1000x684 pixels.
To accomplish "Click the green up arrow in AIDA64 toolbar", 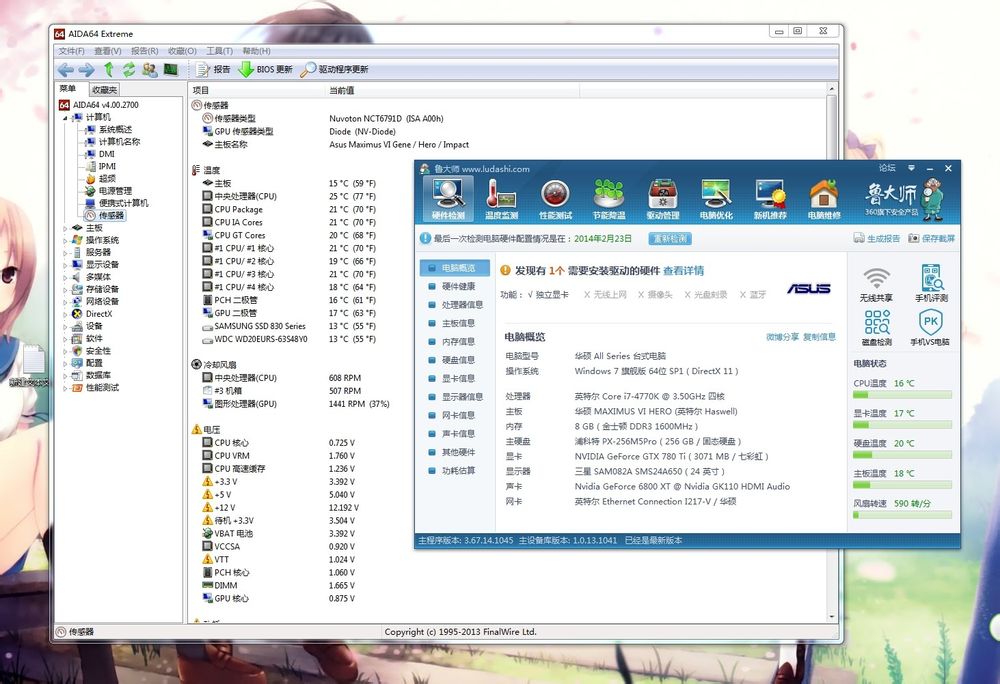I will tap(109, 69).
